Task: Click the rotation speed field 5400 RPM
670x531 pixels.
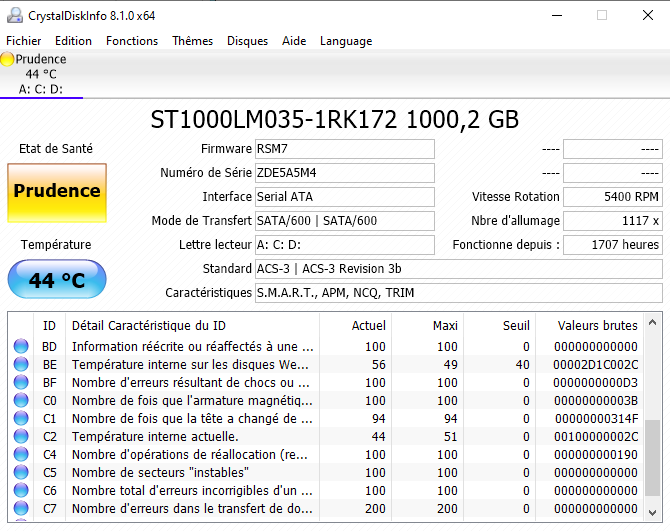Action: [613, 197]
